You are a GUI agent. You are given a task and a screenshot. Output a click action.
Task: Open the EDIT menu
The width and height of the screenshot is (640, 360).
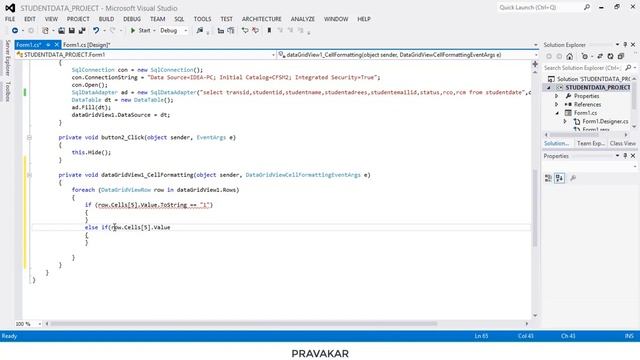29,19
